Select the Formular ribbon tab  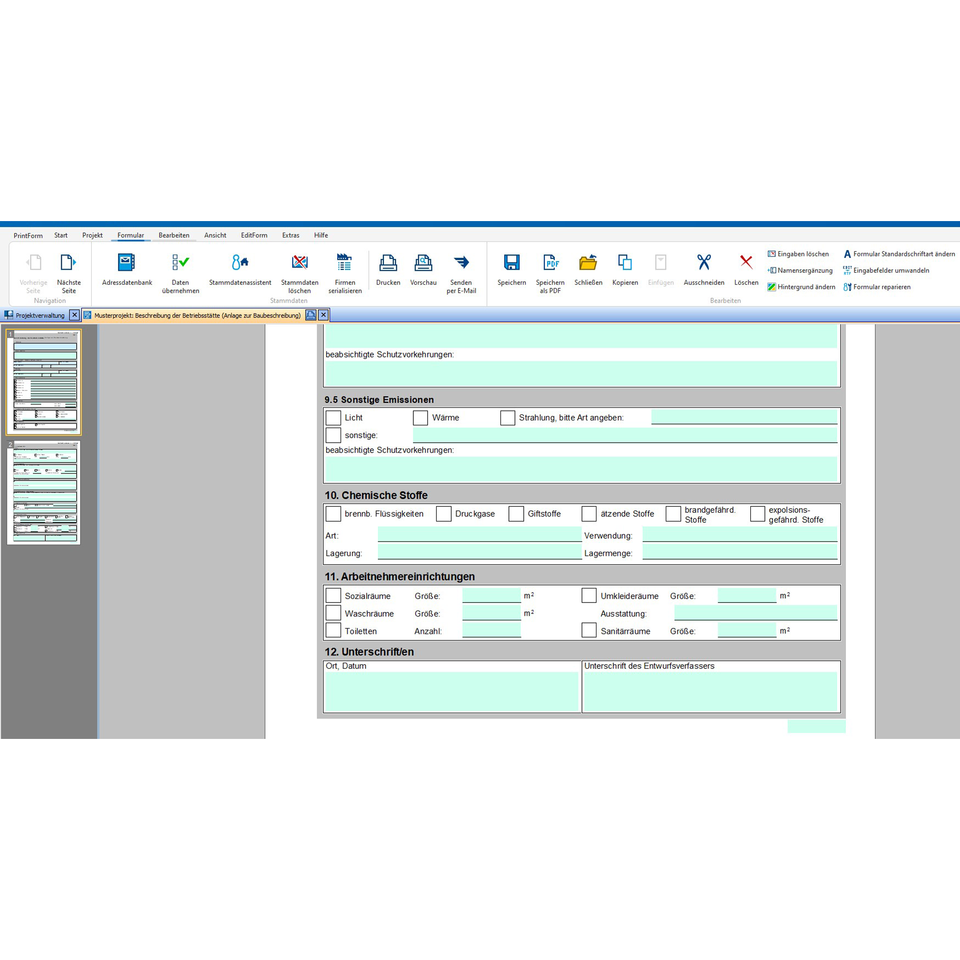[x=130, y=235]
